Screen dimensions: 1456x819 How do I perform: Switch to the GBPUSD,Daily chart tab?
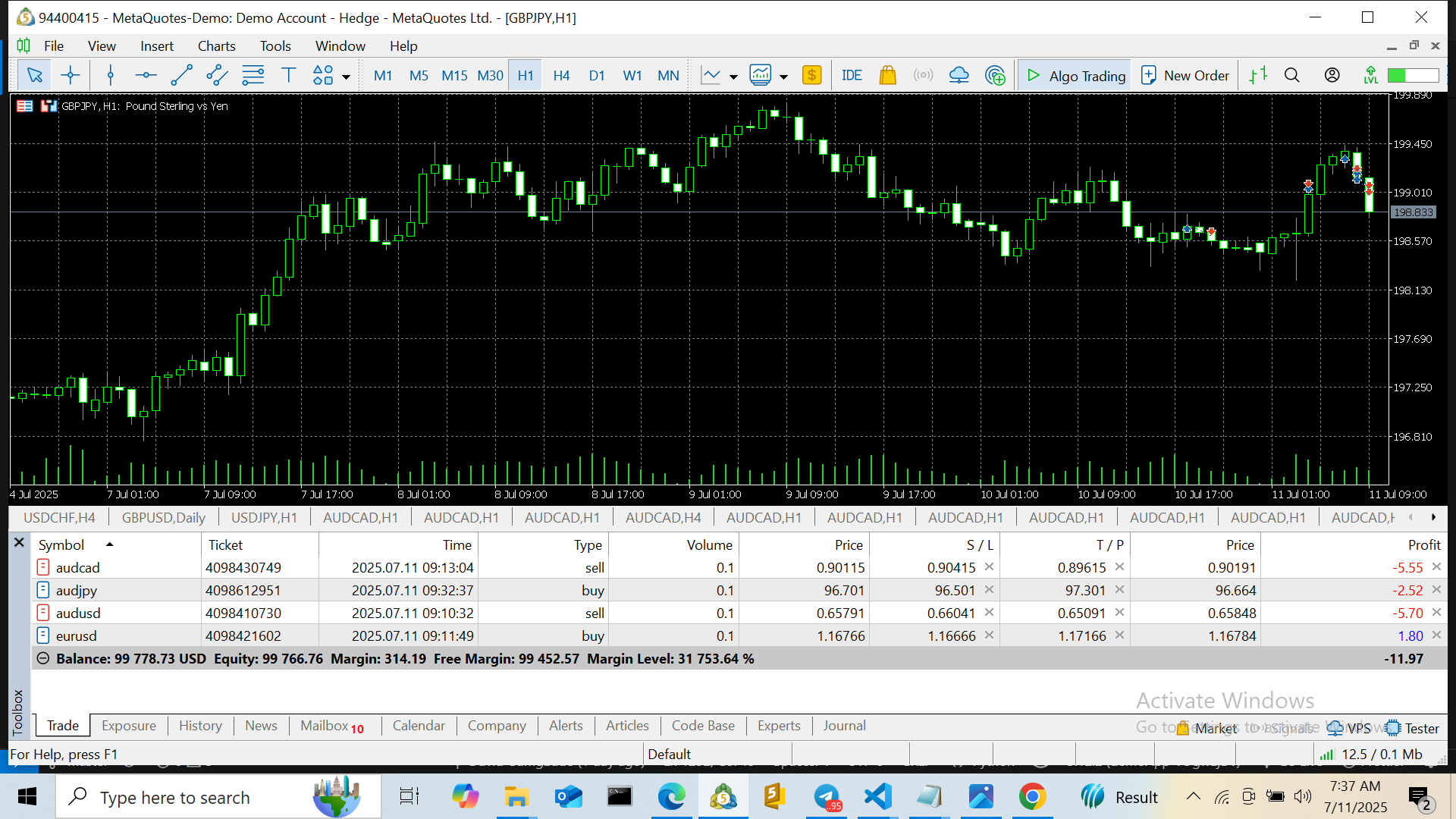click(164, 518)
